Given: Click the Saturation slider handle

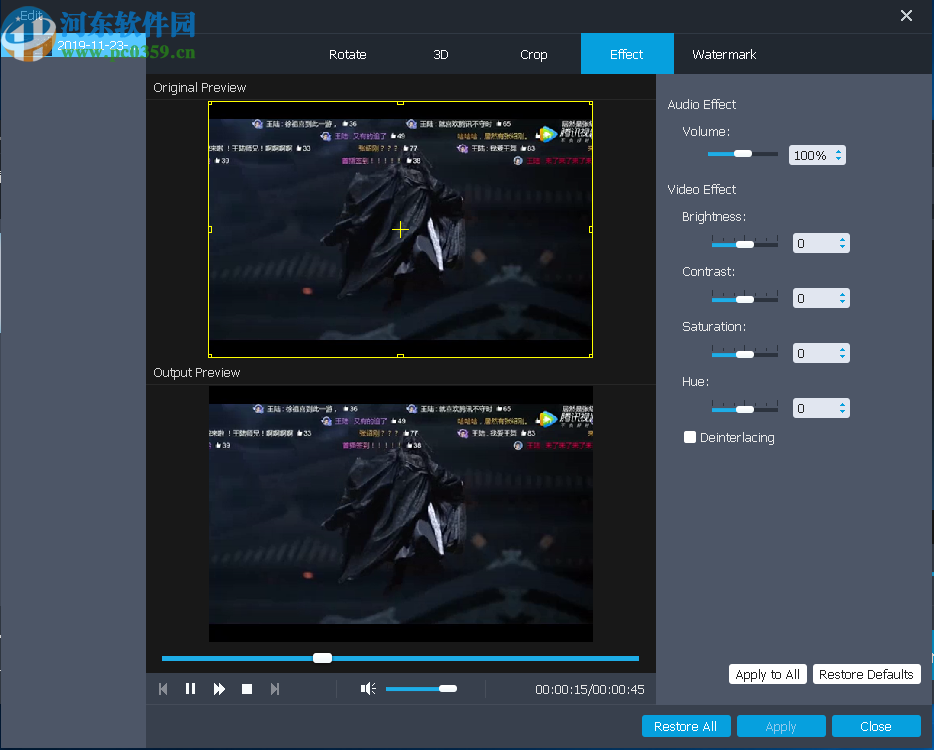Looking at the screenshot, I should click(x=745, y=353).
